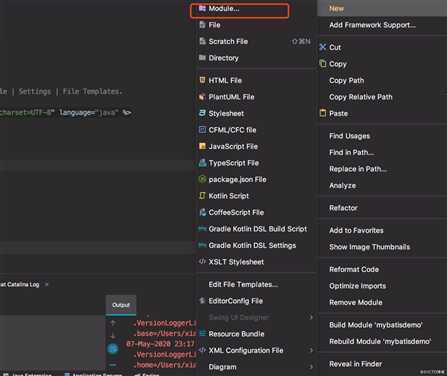Expand the Diagram submenu arrow
This screenshot has width=447, height=376.
pyautogui.click(x=311, y=367)
